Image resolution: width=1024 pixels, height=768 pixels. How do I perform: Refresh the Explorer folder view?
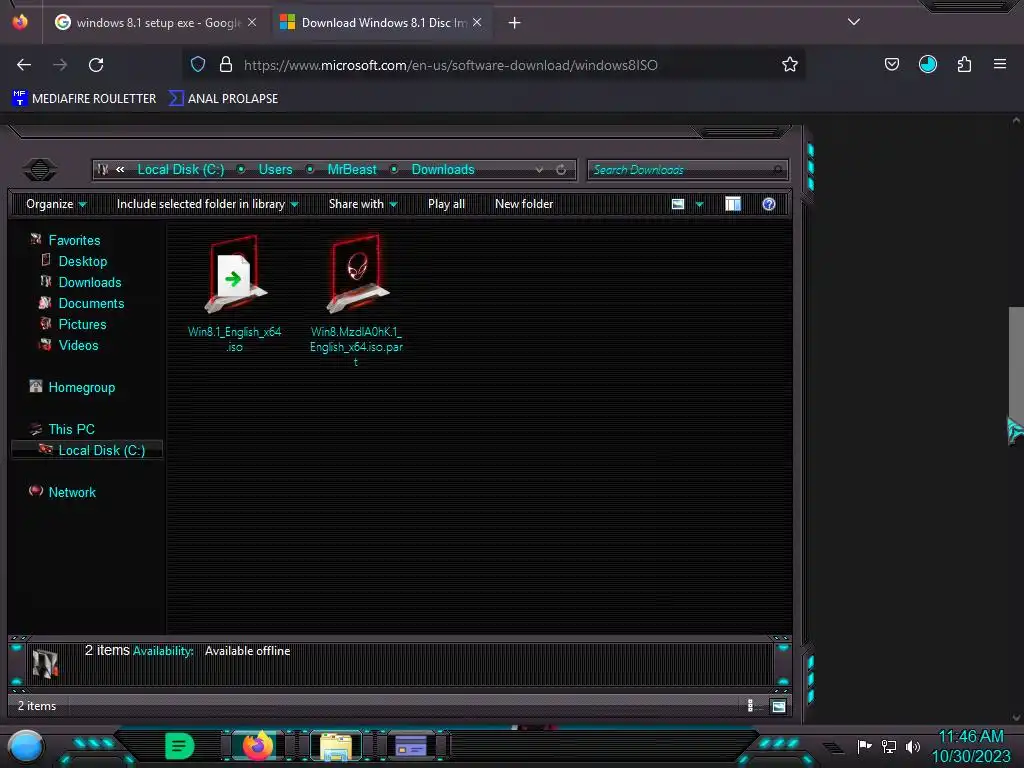click(x=561, y=170)
